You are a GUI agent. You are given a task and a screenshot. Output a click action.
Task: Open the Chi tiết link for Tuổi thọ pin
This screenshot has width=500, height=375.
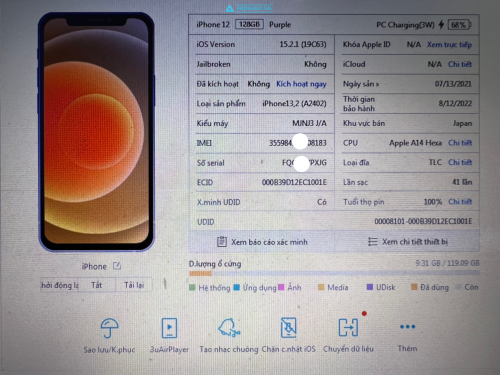(460, 202)
